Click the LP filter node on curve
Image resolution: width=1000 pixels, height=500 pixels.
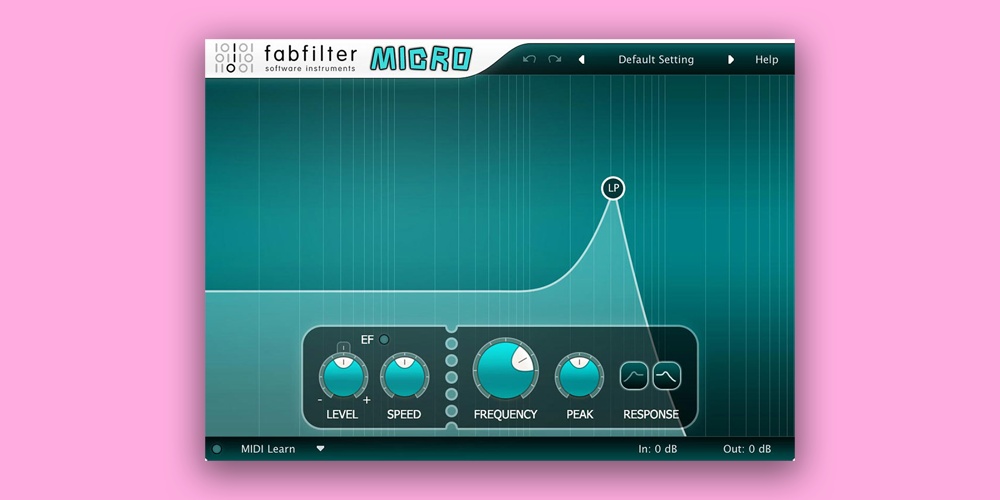[613, 188]
